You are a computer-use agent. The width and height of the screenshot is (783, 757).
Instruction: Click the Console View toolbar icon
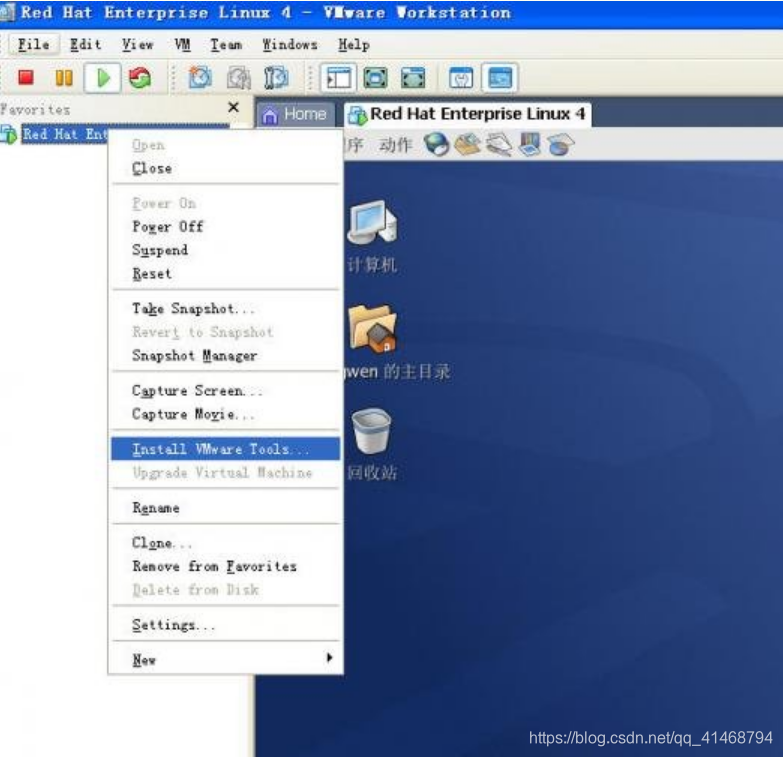tap(500, 77)
